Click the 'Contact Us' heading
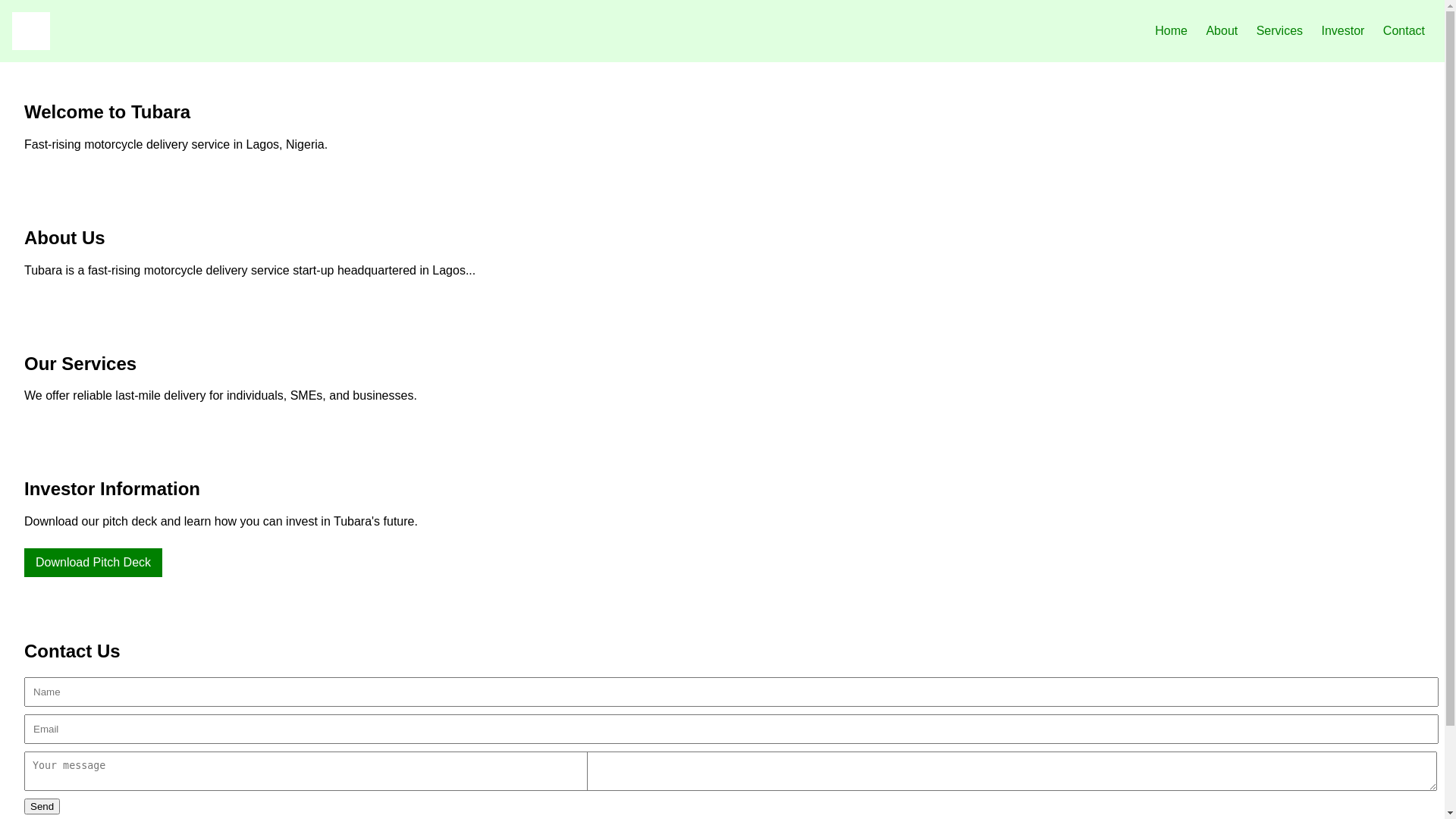The width and height of the screenshot is (1456, 819). click(x=72, y=651)
